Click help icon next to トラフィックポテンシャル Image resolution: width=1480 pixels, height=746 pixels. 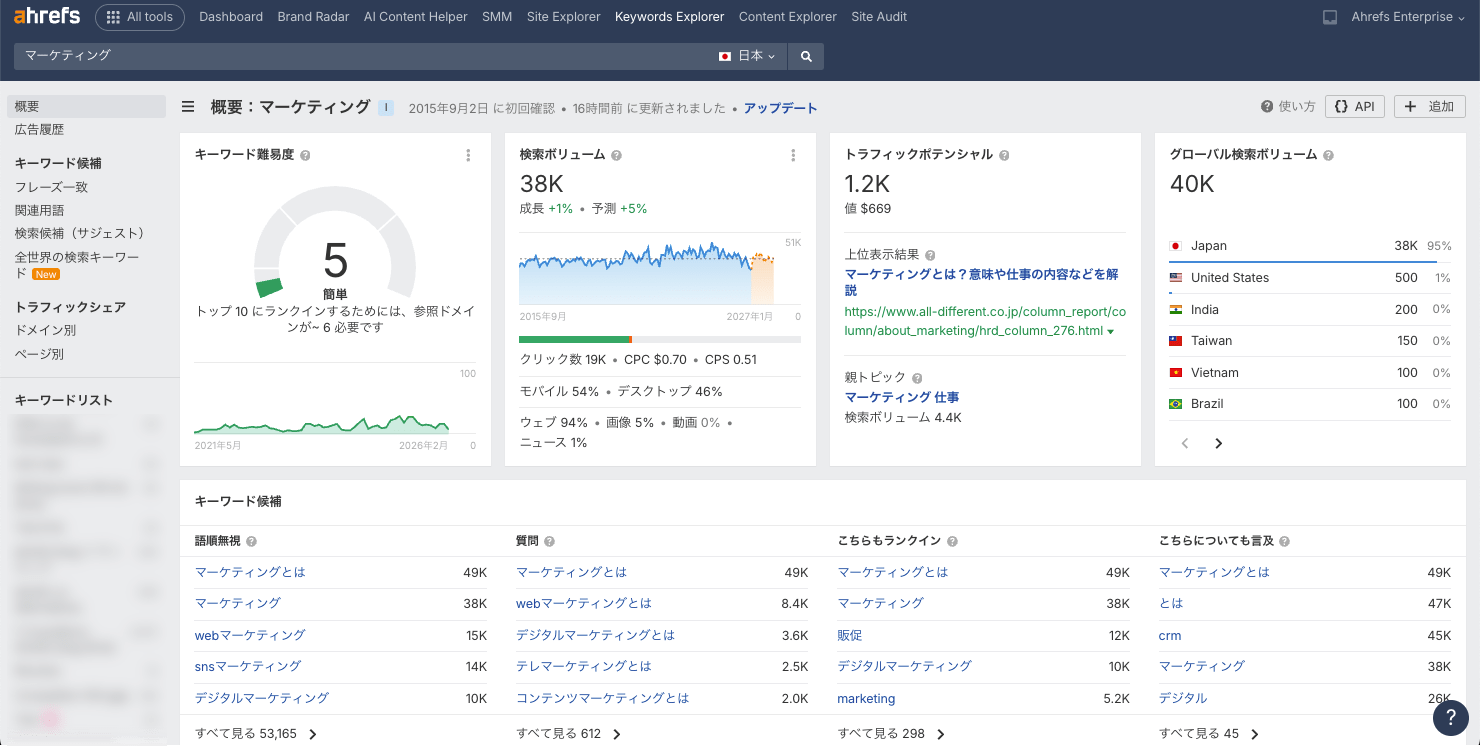(x=1004, y=155)
